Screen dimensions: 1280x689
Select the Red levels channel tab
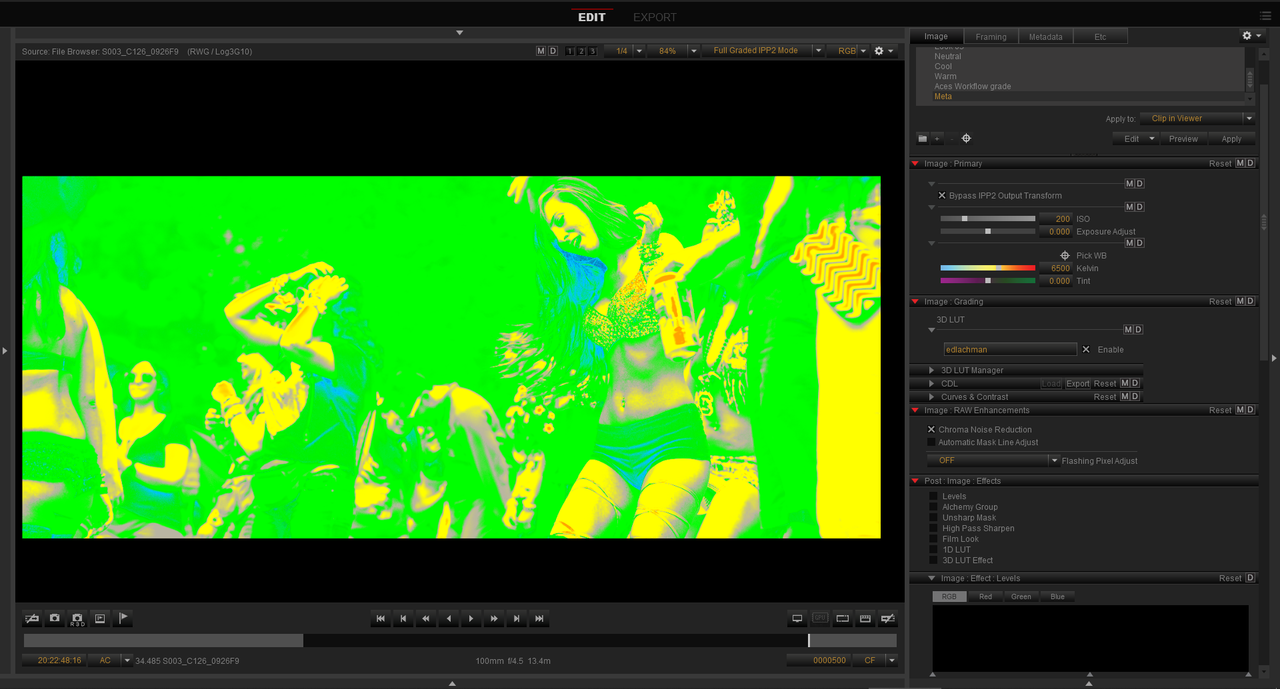(x=985, y=597)
